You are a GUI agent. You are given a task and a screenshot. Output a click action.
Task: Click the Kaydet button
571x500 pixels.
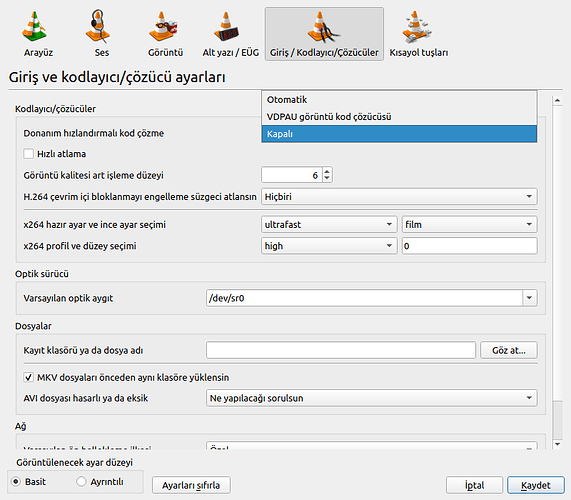click(x=536, y=485)
